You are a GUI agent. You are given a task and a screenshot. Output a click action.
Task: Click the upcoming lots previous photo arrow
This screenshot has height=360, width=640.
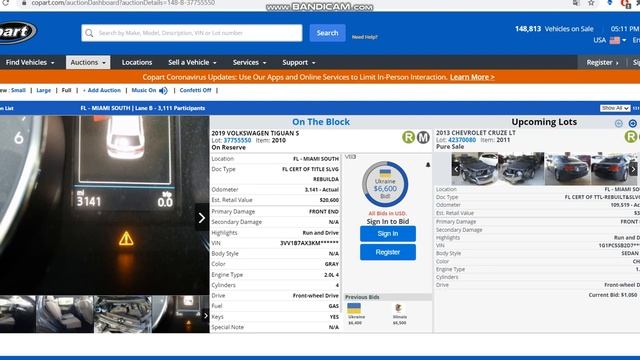click(456, 169)
